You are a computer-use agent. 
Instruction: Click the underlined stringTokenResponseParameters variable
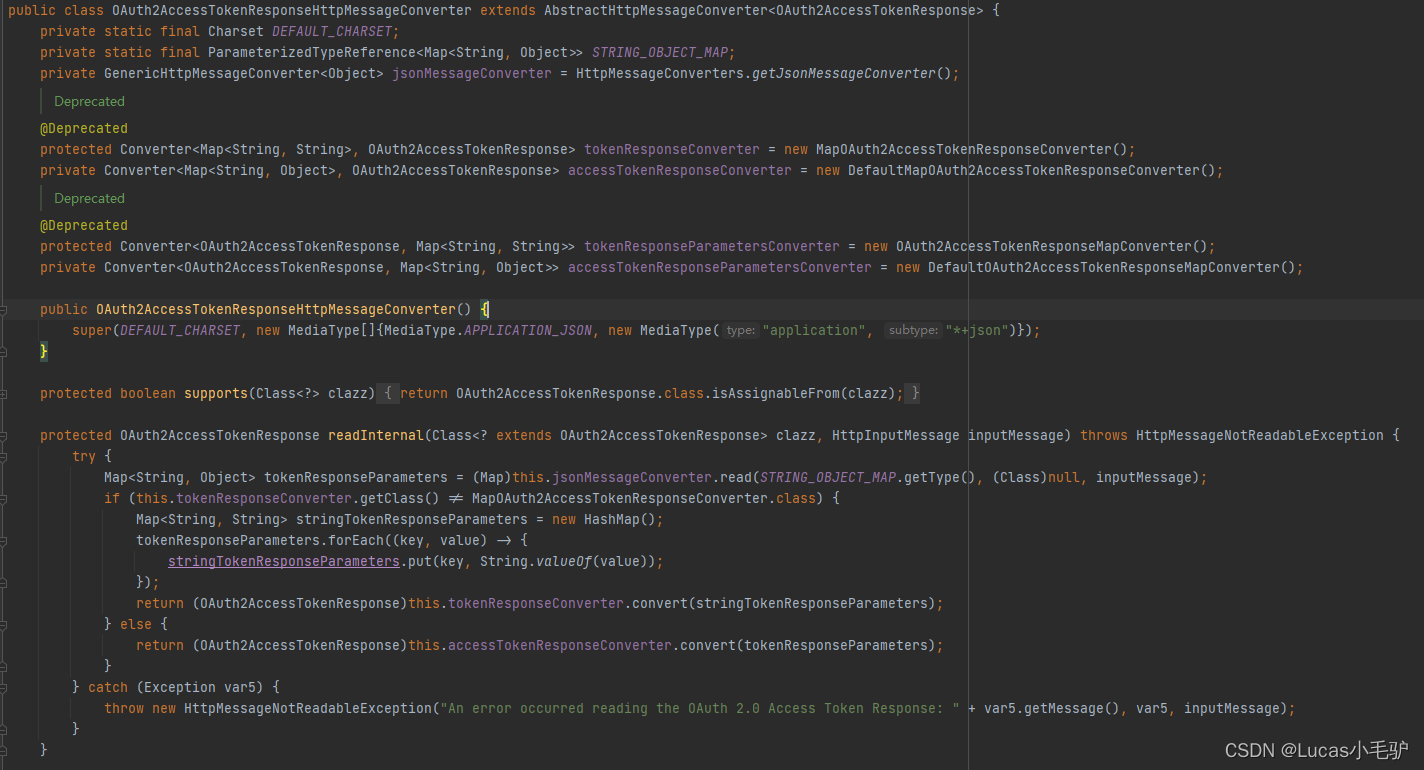284,562
